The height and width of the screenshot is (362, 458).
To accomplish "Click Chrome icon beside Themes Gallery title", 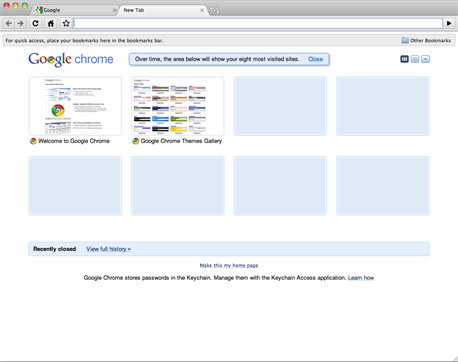I will click(x=136, y=141).
